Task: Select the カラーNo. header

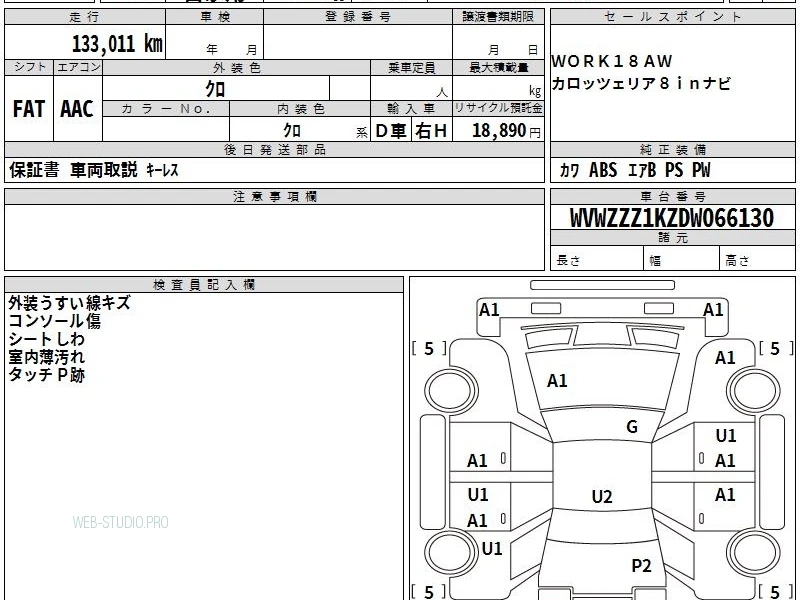Action: (166, 108)
